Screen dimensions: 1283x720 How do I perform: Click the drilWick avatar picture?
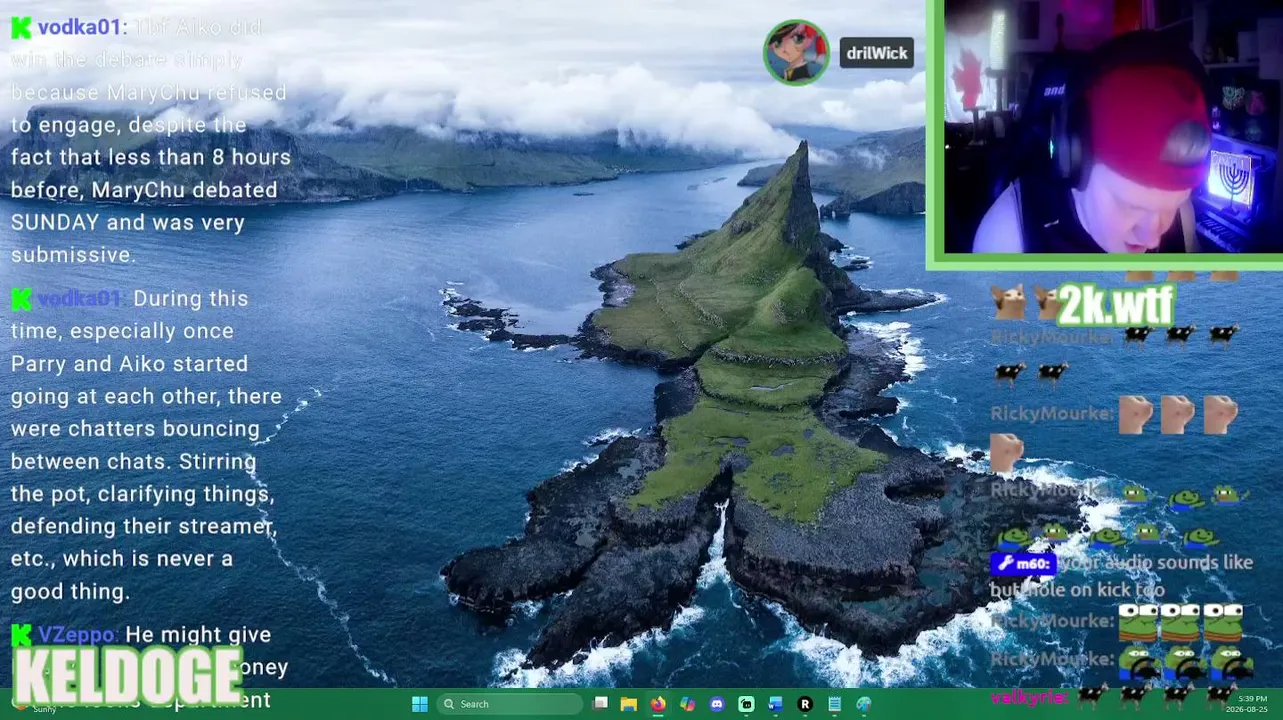pyautogui.click(x=797, y=52)
